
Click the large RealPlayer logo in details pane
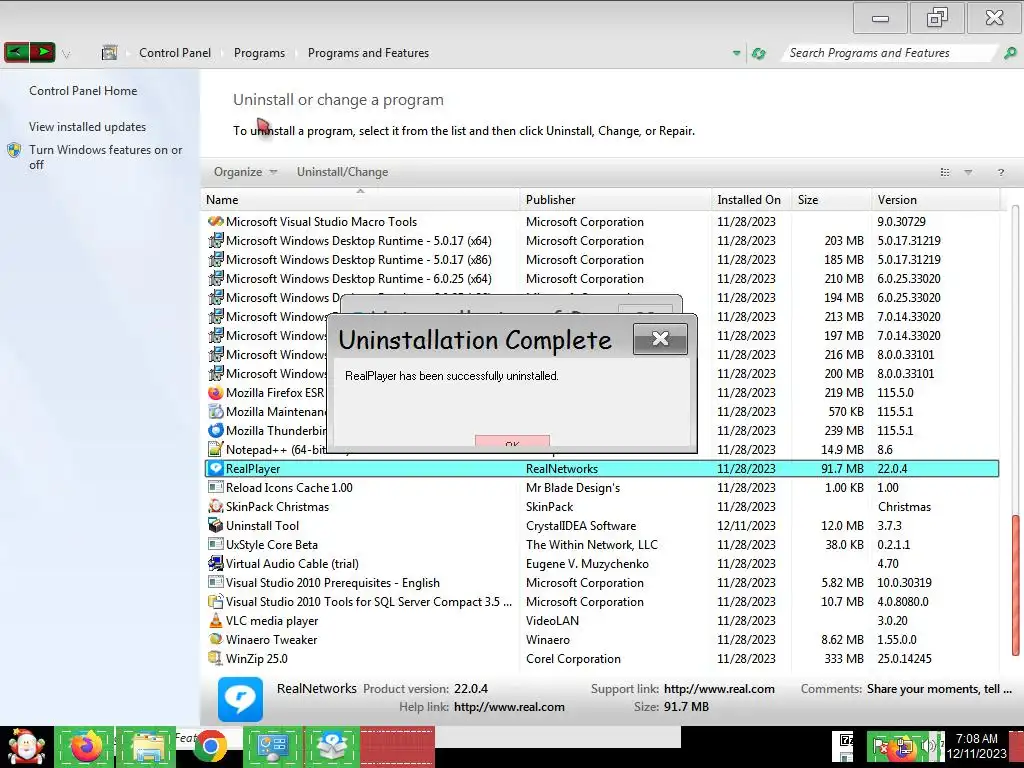(x=240, y=699)
